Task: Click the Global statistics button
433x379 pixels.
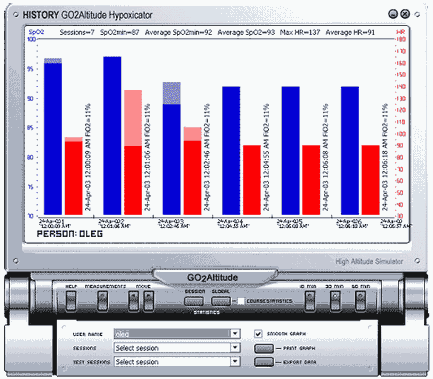Action: pos(221,301)
